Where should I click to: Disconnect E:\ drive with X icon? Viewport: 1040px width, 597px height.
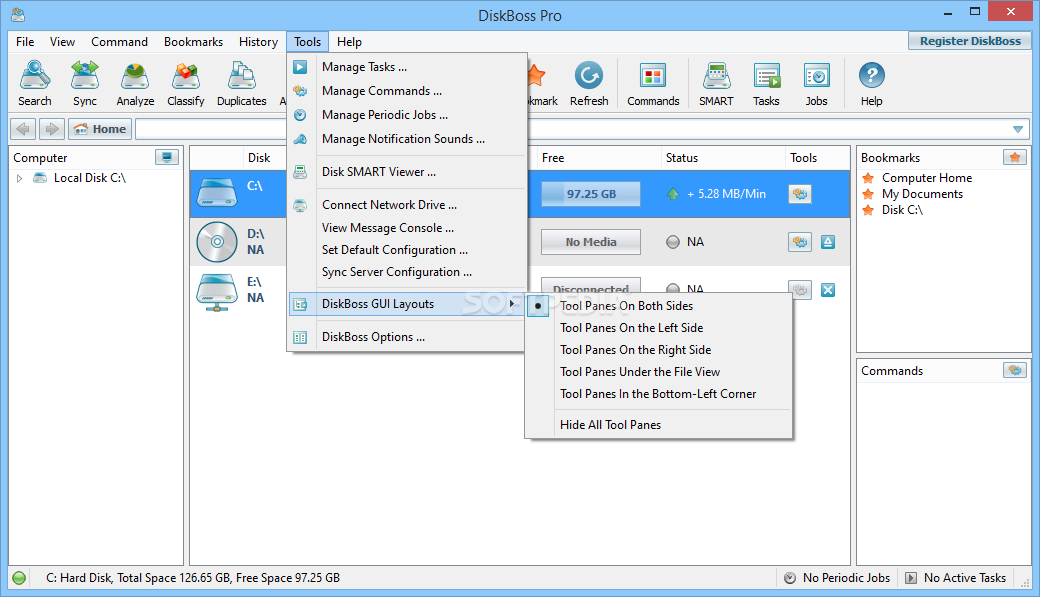828,290
